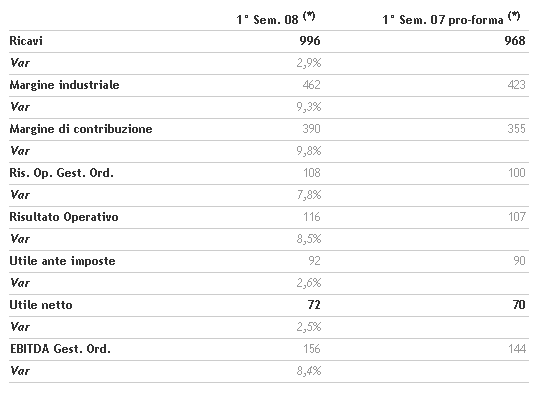Image resolution: width=543 pixels, height=394 pixels.
Task: Click the 2,9% revenue variation
Action: 309,63
